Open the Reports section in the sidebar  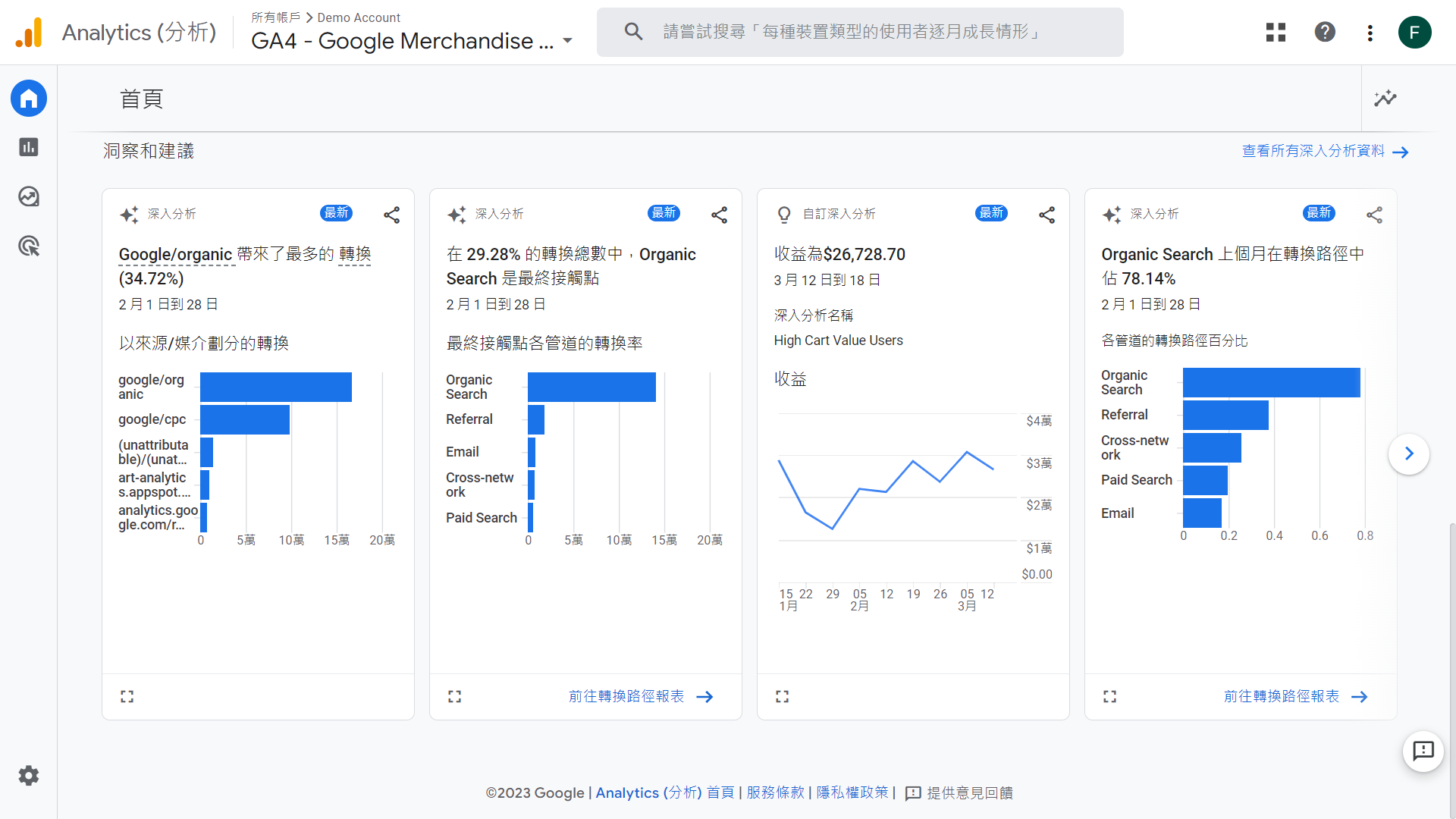click(x=29, y=147)
